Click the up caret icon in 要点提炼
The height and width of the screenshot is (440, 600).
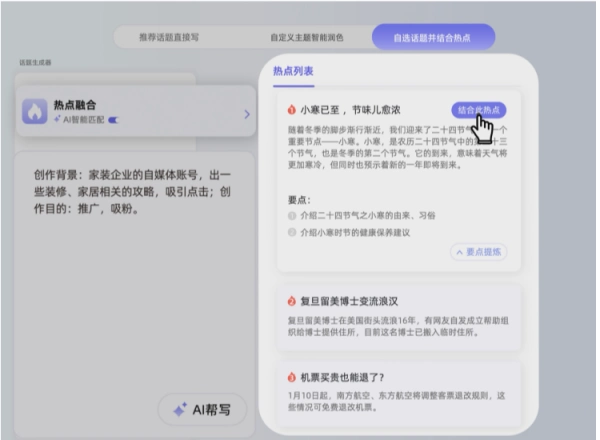tap(460, 252)
